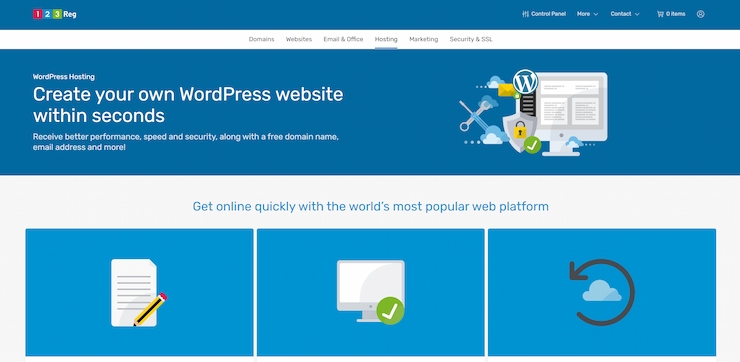This screenshot has width=740, height=362.
Task: Click the WordPress hero illustration graphic
Action: (x=533, y=112)
